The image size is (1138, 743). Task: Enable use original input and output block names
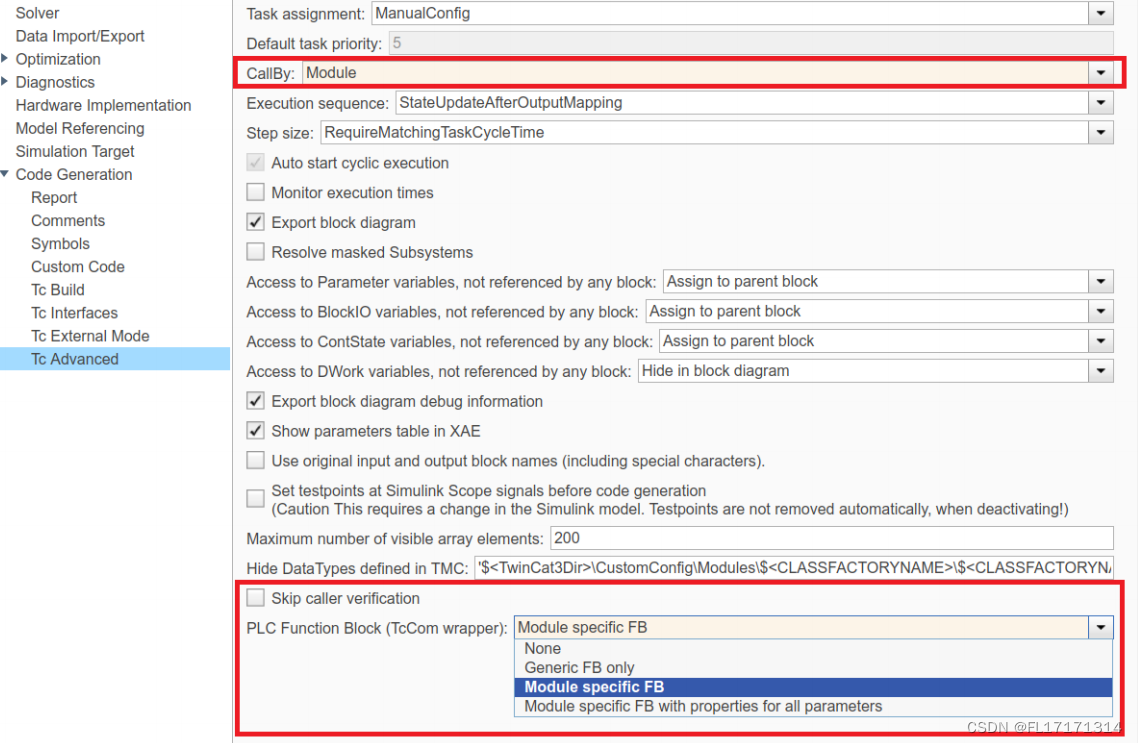pos(255,461)
